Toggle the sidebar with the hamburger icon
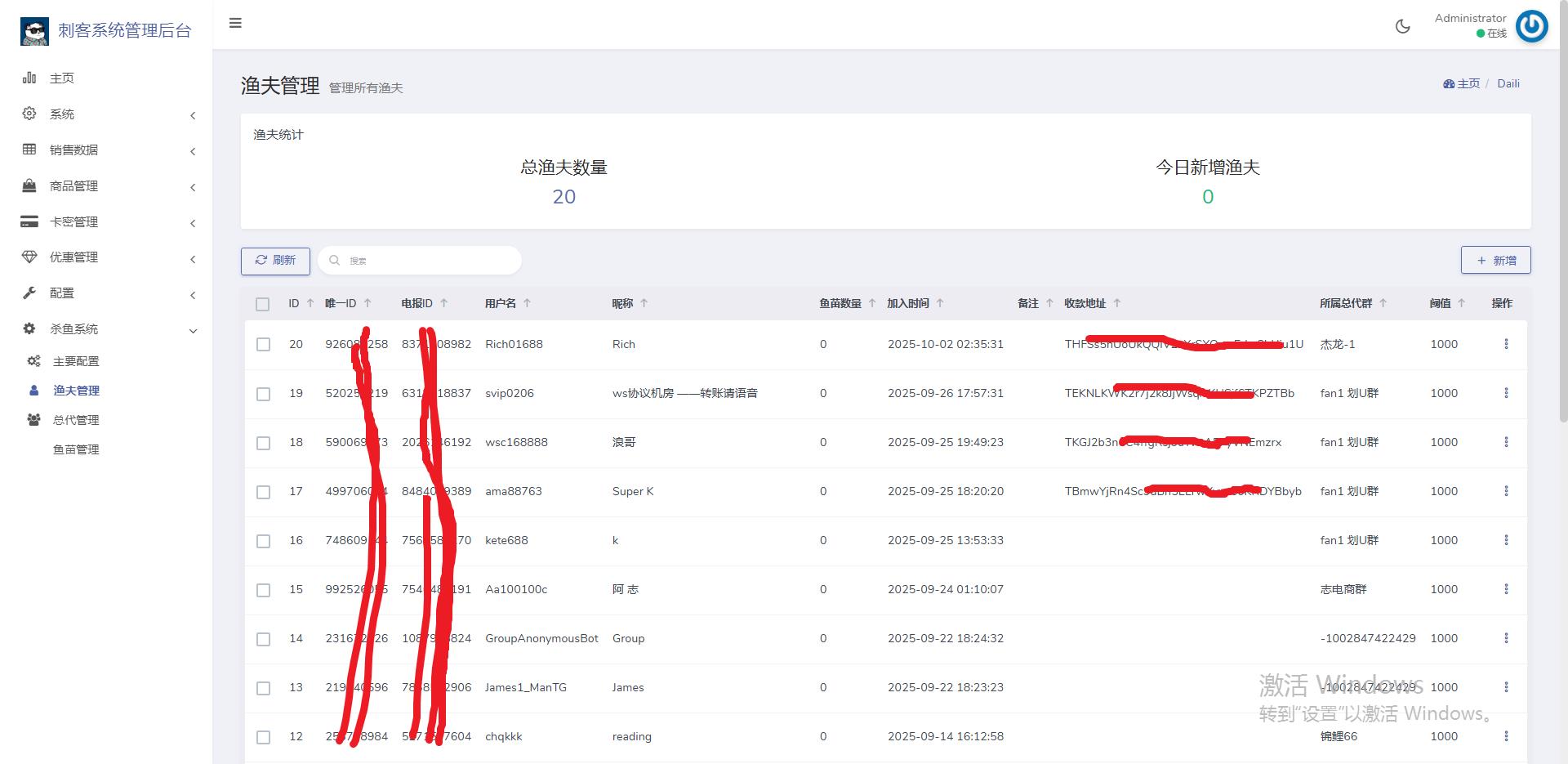Screen dimensions: 1568x764 (235, 23)
